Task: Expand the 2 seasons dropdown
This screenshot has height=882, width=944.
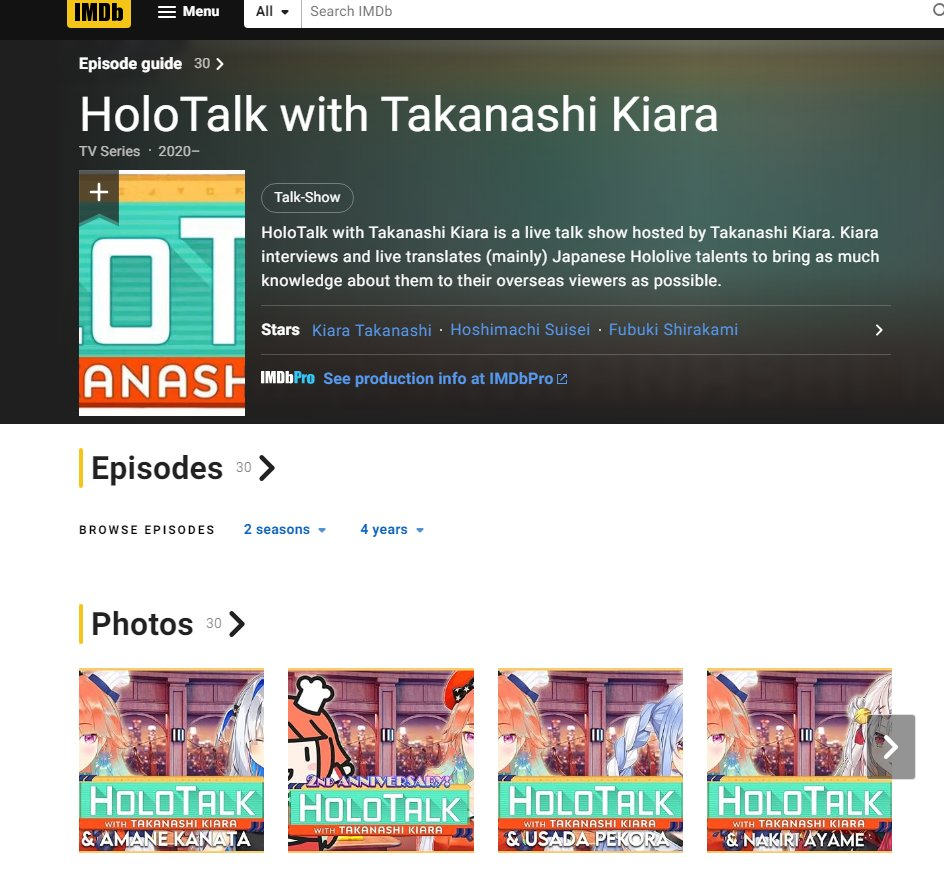Action: pos(285,530)
